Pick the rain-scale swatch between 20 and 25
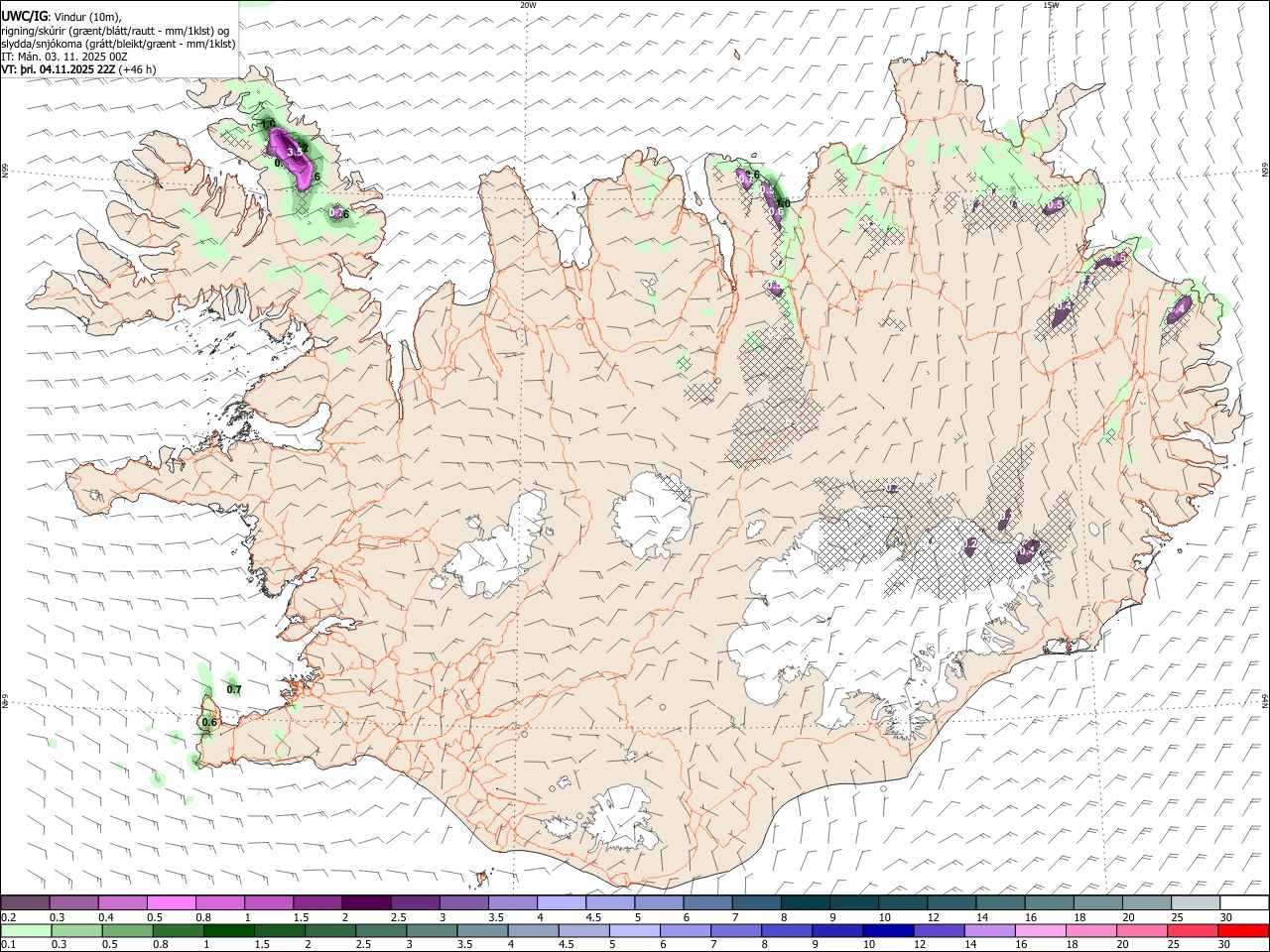 [1140, 930]
